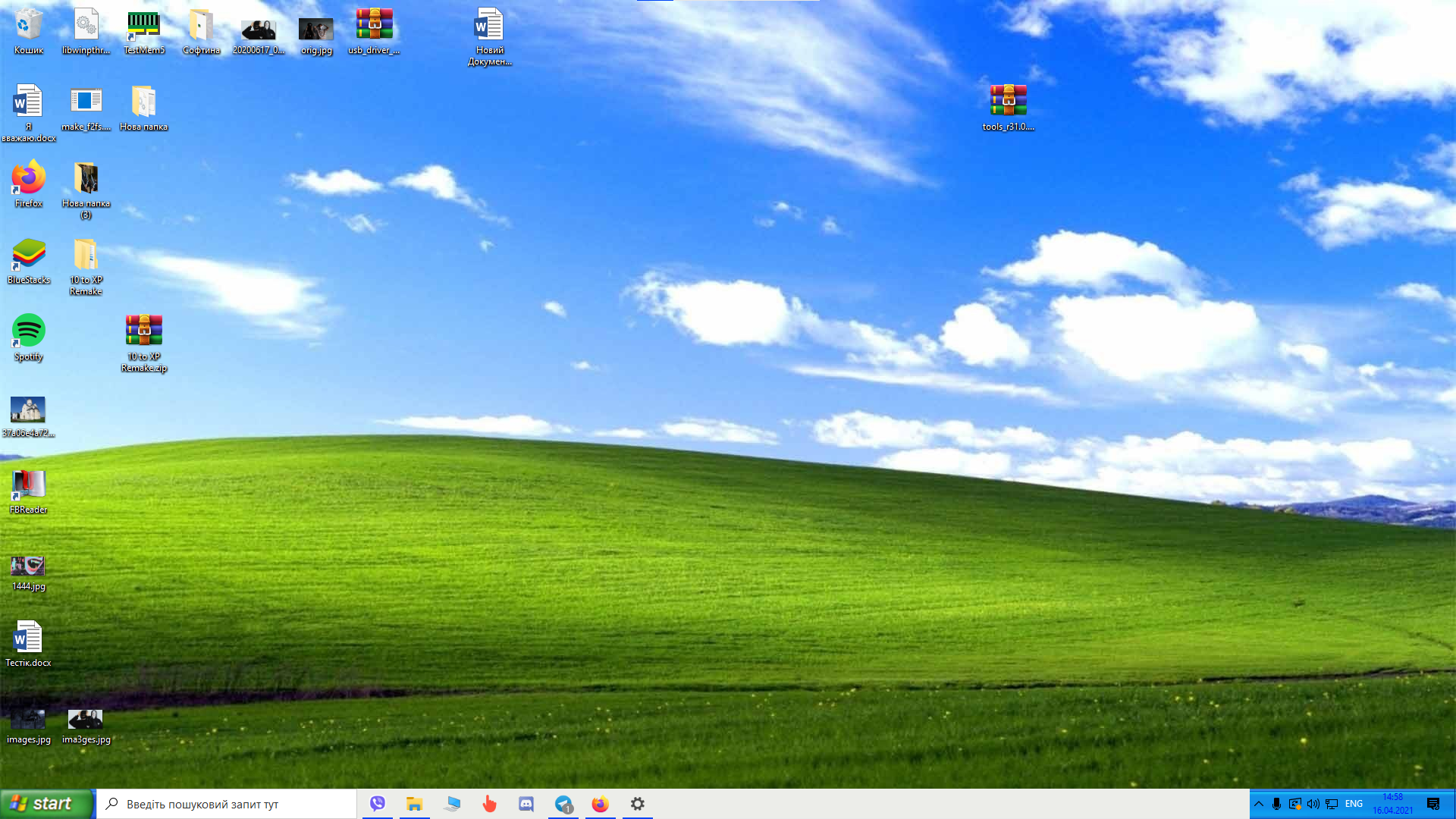Switch to Firefox in the taskbar
Image resolution: width=1456 pixels, height=819 pixels.
tap(601, 804)
